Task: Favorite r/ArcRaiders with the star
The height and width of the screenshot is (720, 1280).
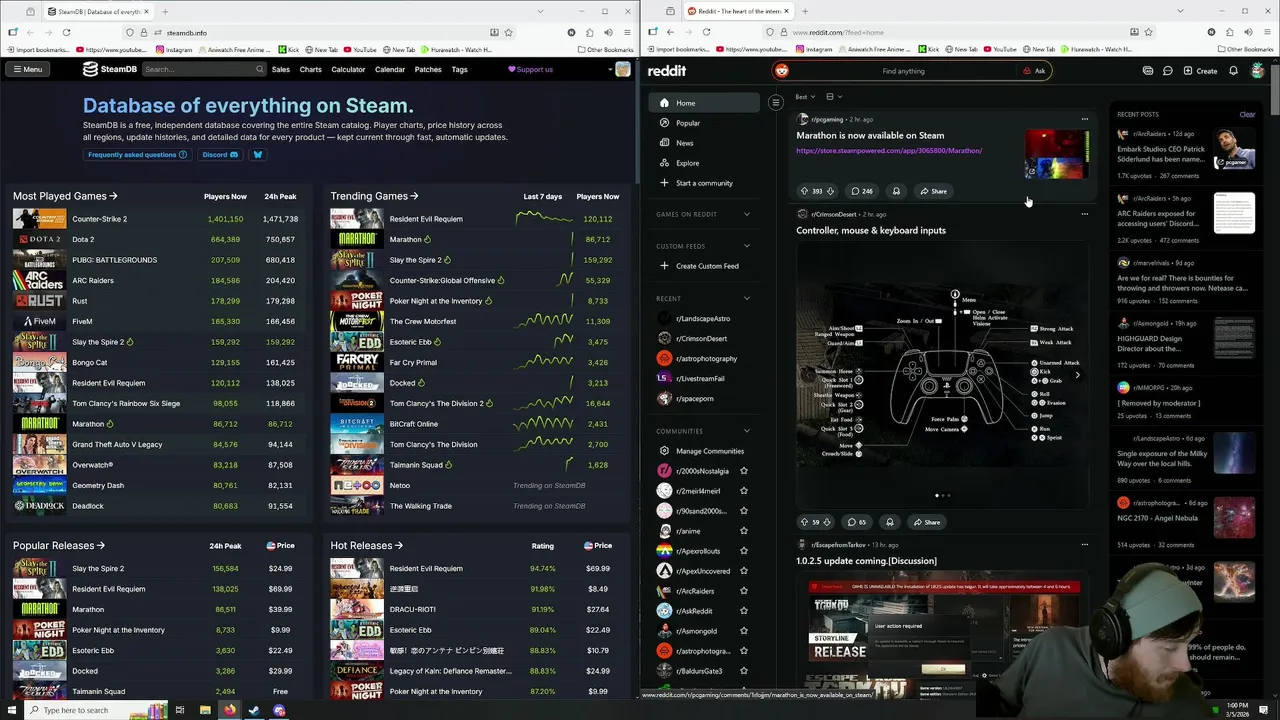Action: 743,591
